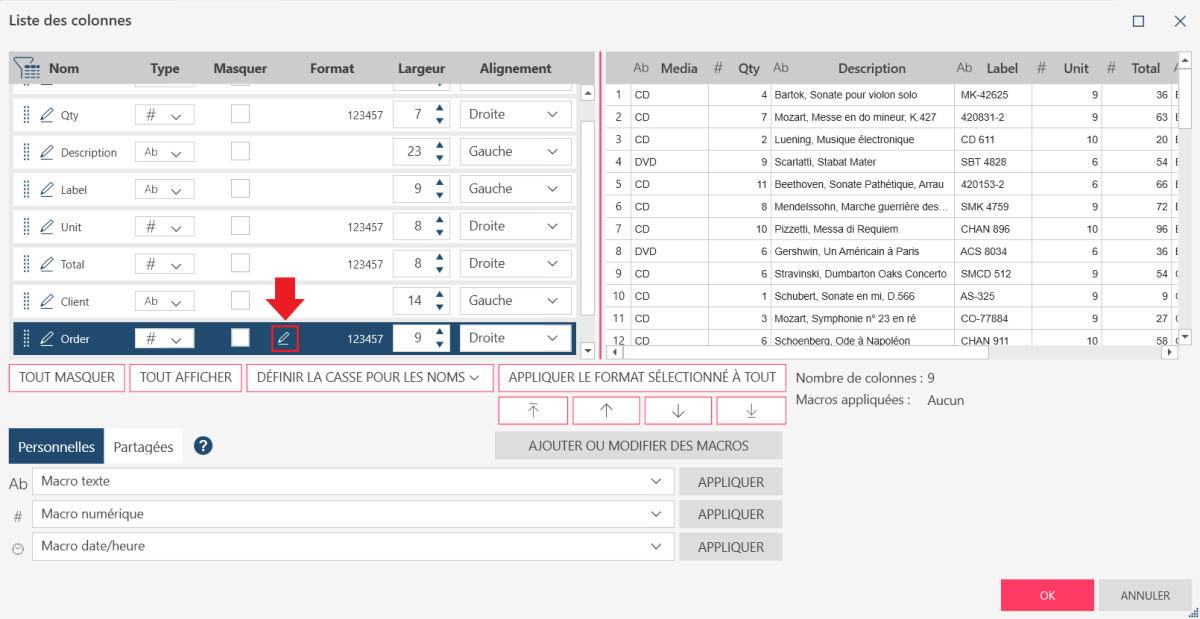Image resolution: width=1200 pixels, height=619 pixels.
Task: Edit the Client column name pencil icon
Action: click(x=46, y=301)
